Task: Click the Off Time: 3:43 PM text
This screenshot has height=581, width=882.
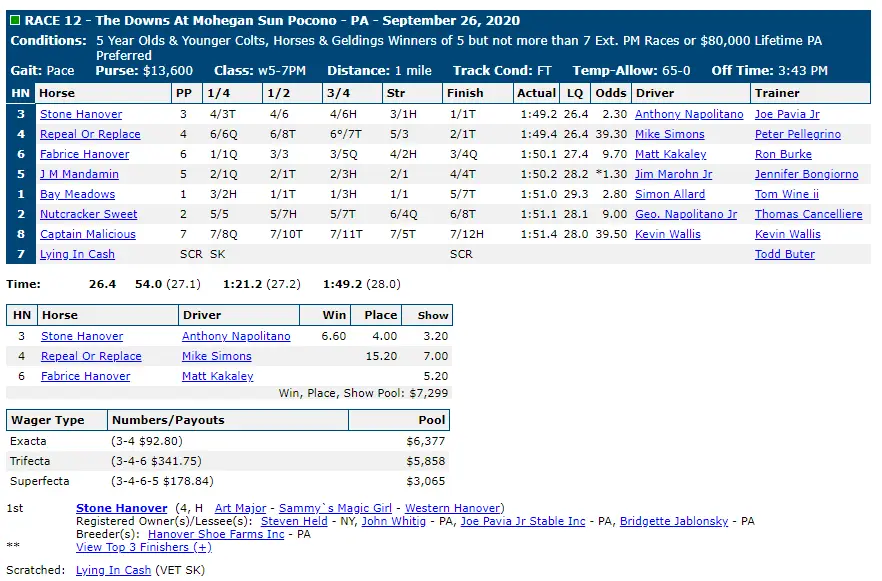Action: [x=770, y=71]
